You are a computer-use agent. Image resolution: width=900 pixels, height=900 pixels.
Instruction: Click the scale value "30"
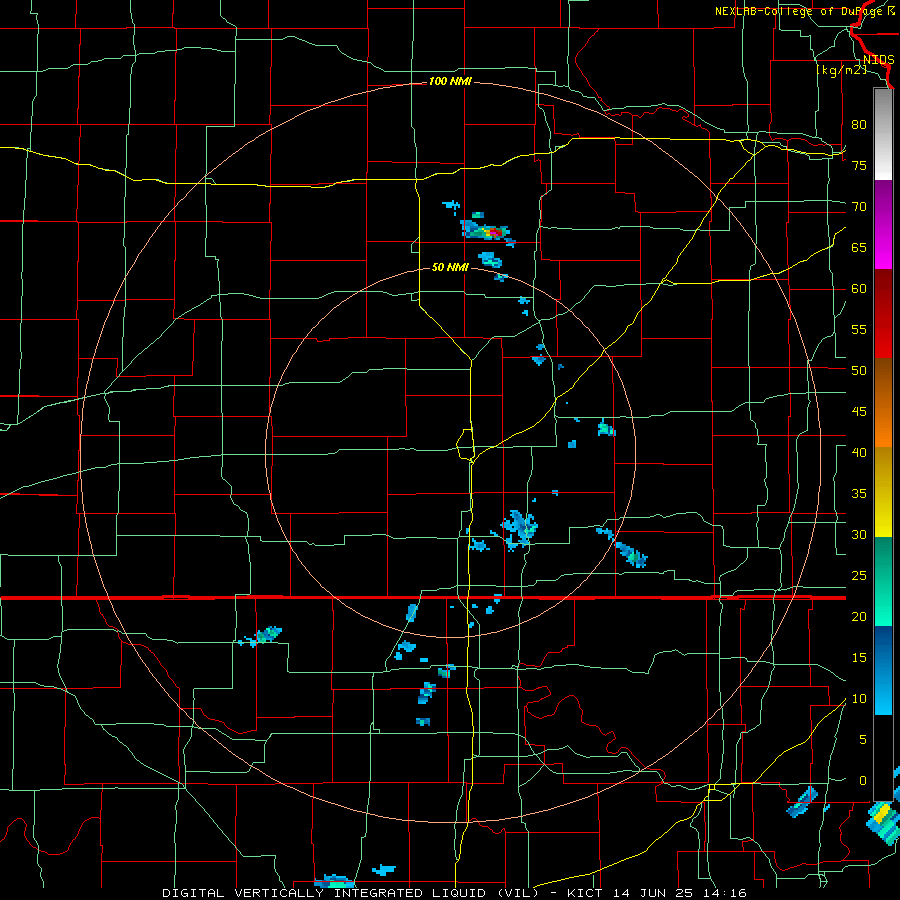click(859, 534)
